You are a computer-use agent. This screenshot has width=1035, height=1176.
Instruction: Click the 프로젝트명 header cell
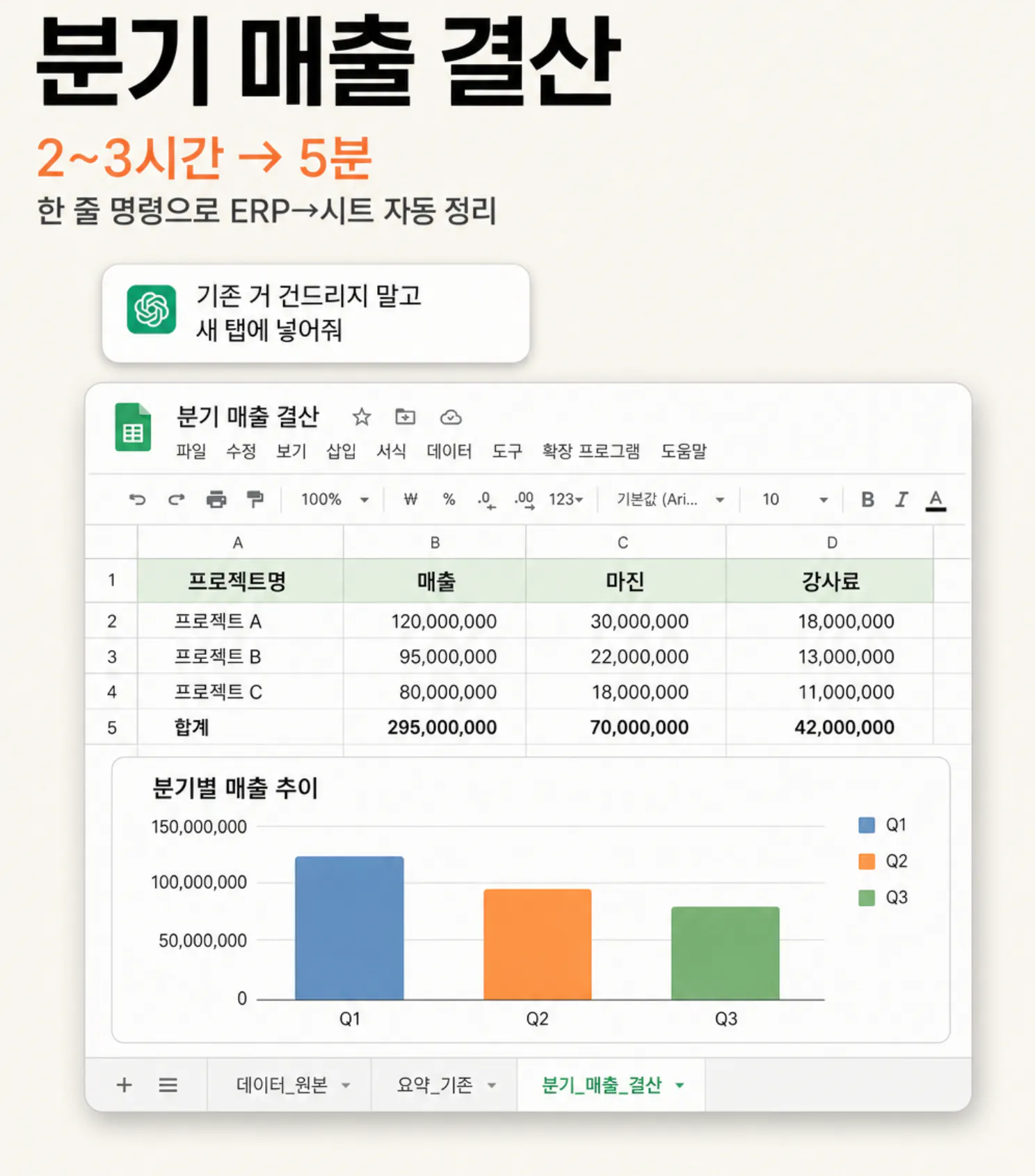tap(240, 580)
